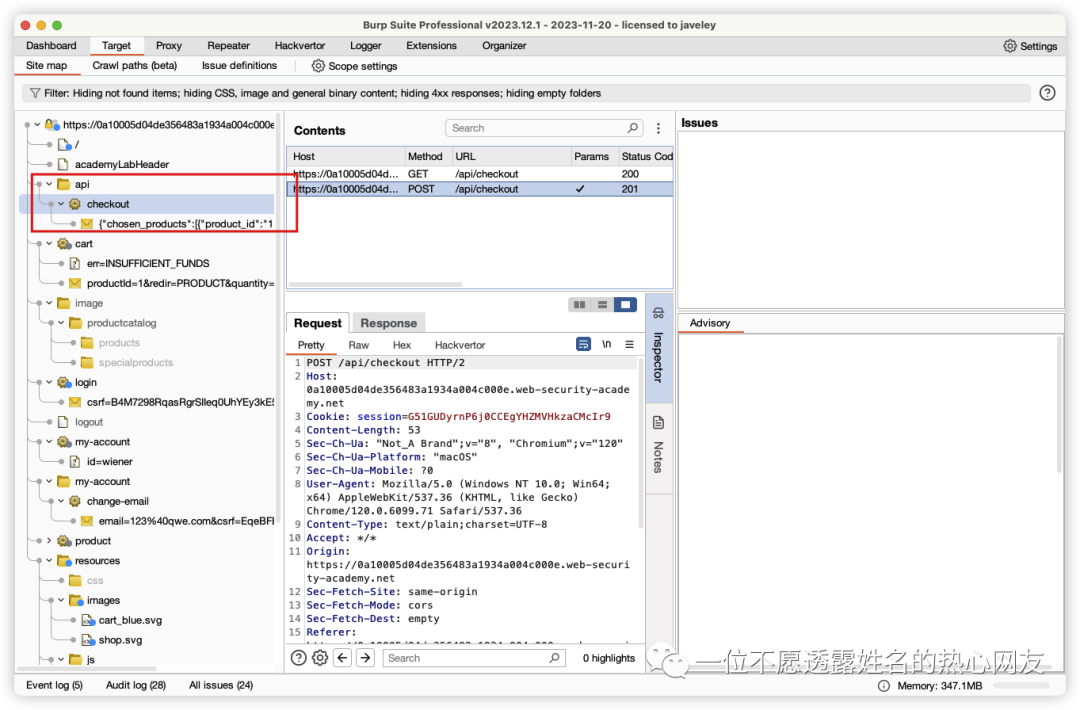
Task: Select the GET /api/checkout row
Action: (479, 174)
